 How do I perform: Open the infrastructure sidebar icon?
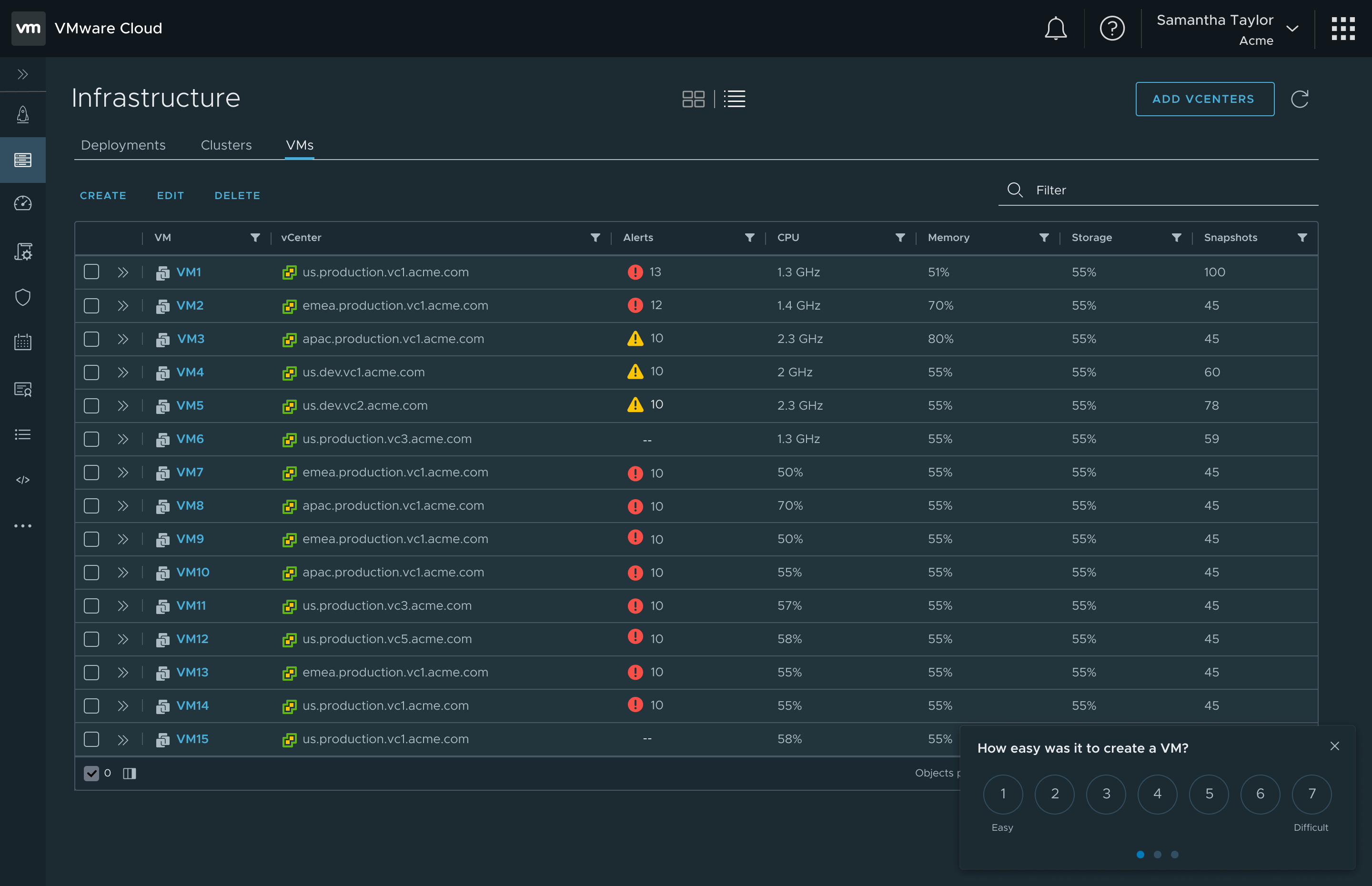tap(23, 160)
